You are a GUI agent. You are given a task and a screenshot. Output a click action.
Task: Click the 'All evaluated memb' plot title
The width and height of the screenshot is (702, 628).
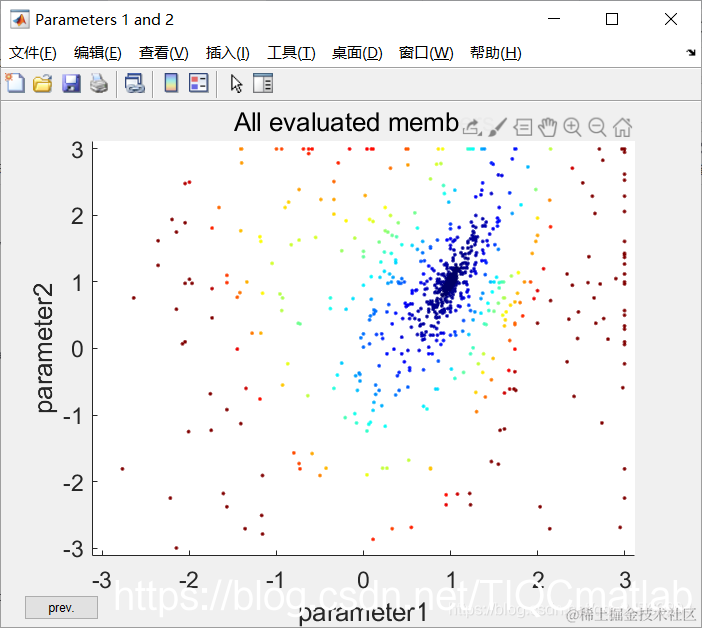pos(346,122)
